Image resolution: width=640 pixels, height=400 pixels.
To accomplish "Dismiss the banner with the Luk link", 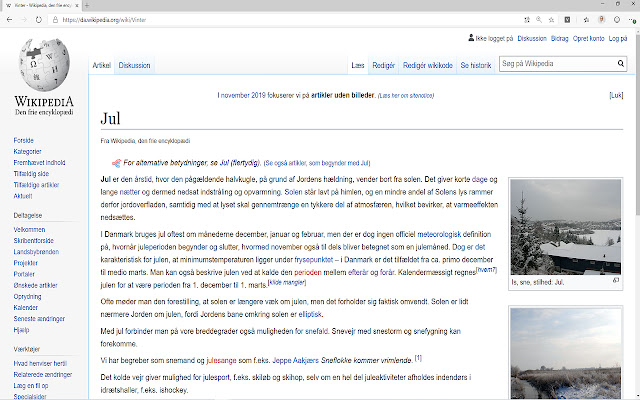I will (616, 96).
